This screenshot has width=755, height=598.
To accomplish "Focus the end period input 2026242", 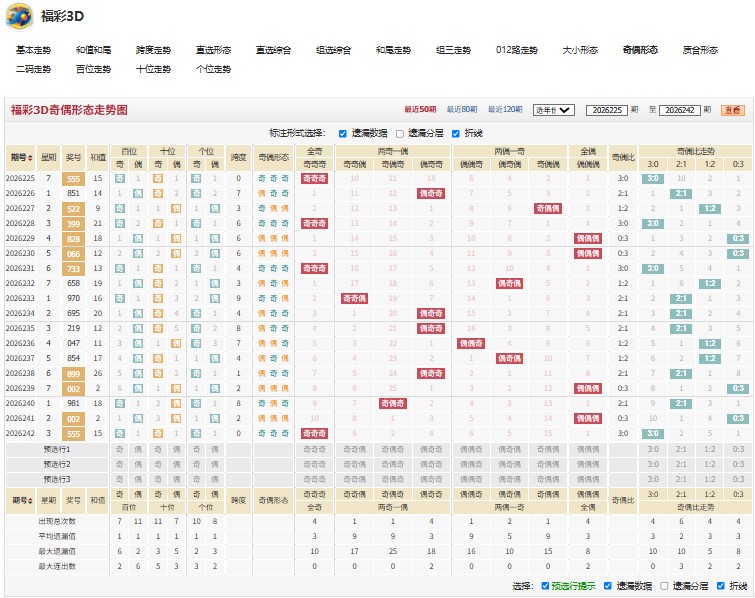I will pyautogui.click(x=679, y=110).
